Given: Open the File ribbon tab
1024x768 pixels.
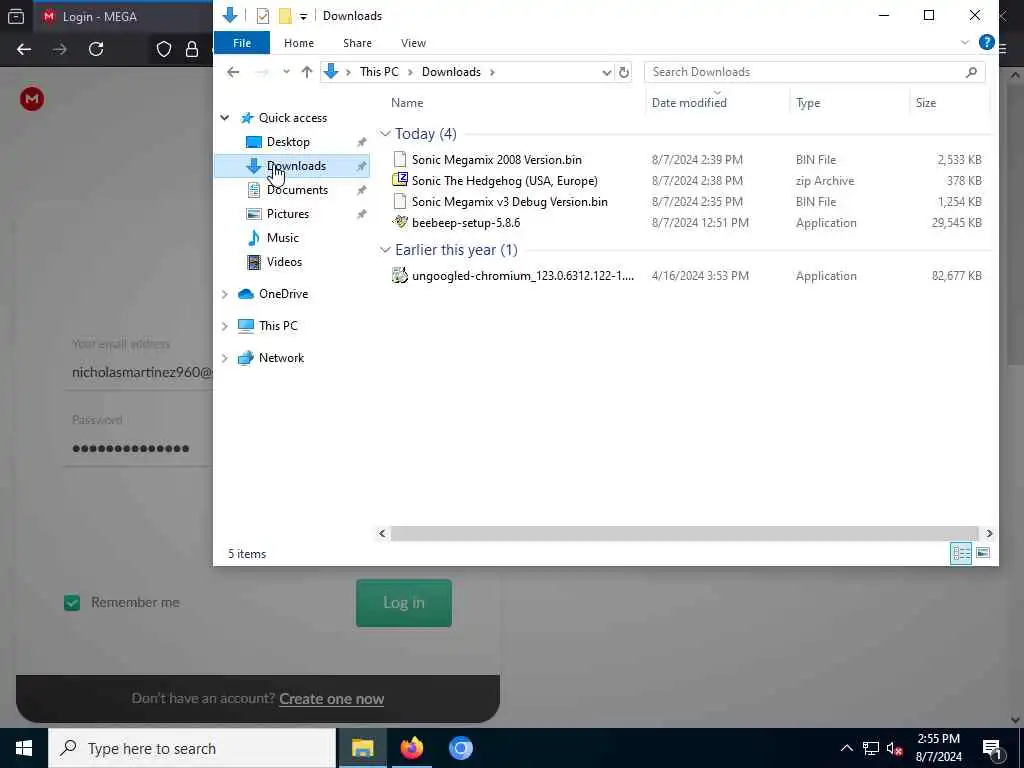Looking at the screenshot, I should [242, 43].
